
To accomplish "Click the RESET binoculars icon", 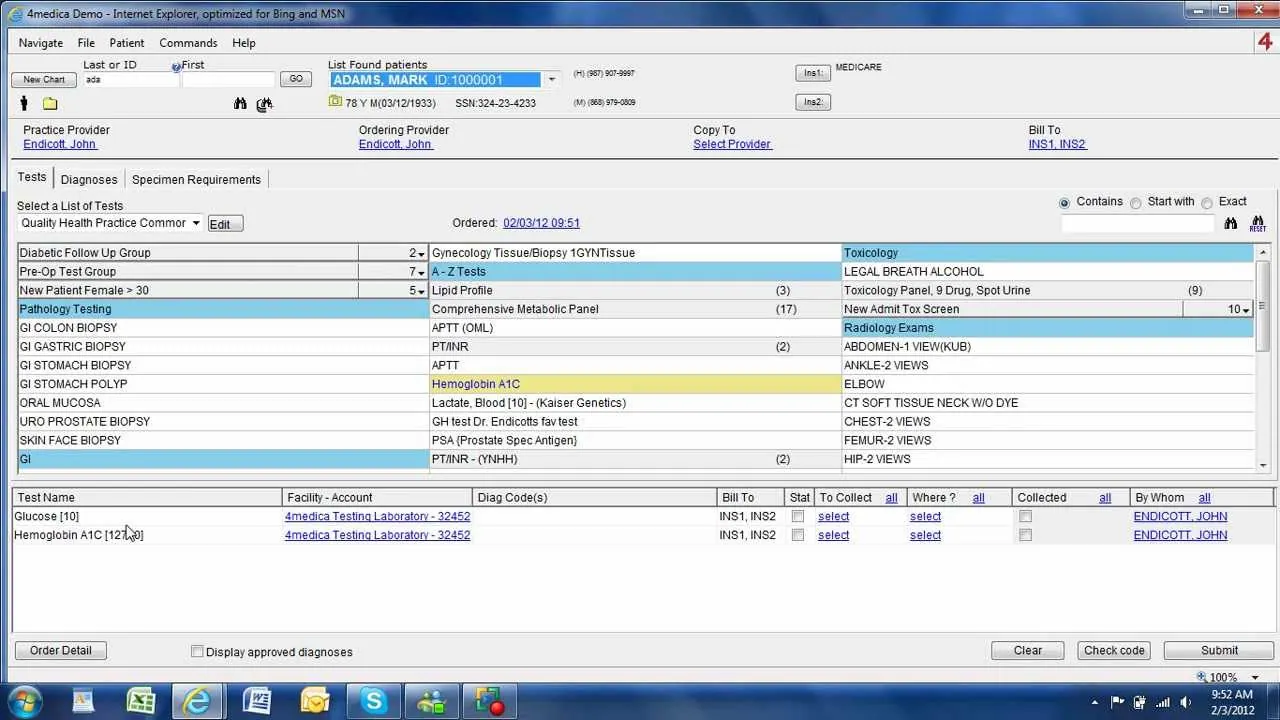I will [1258, 222].
